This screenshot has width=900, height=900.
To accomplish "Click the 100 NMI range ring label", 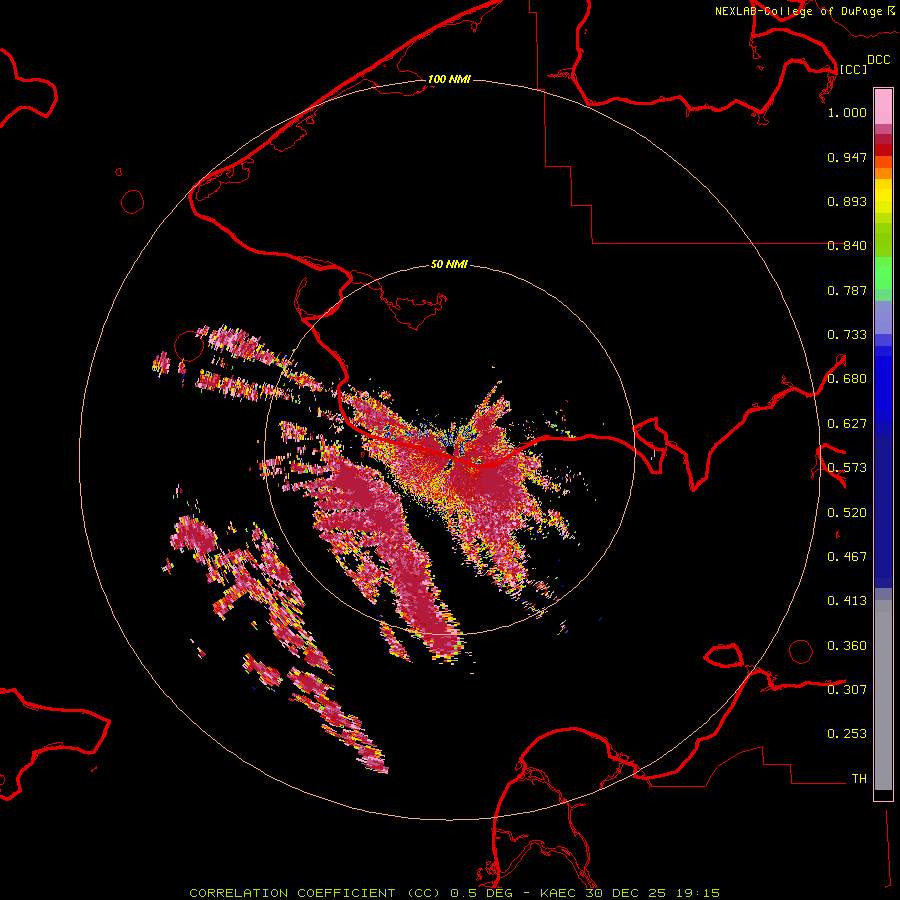I will click(x=449, y=79).
